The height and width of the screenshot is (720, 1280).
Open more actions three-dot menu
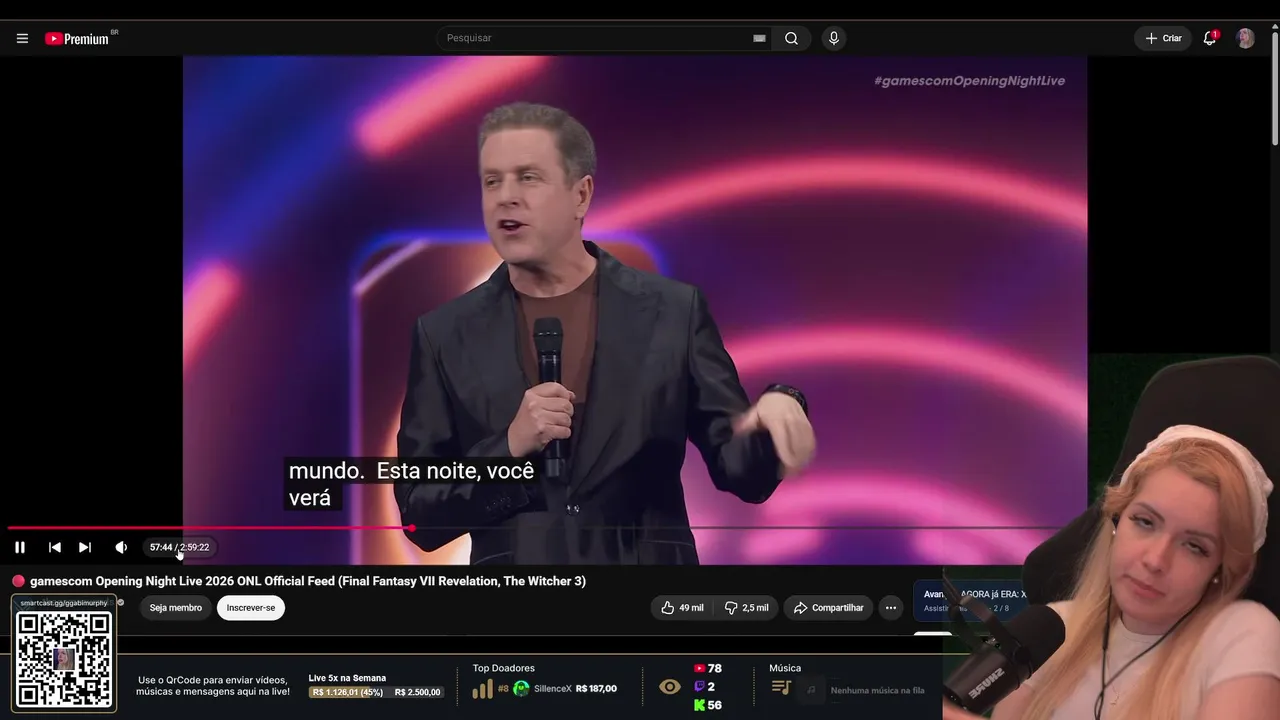coord(891,608)
